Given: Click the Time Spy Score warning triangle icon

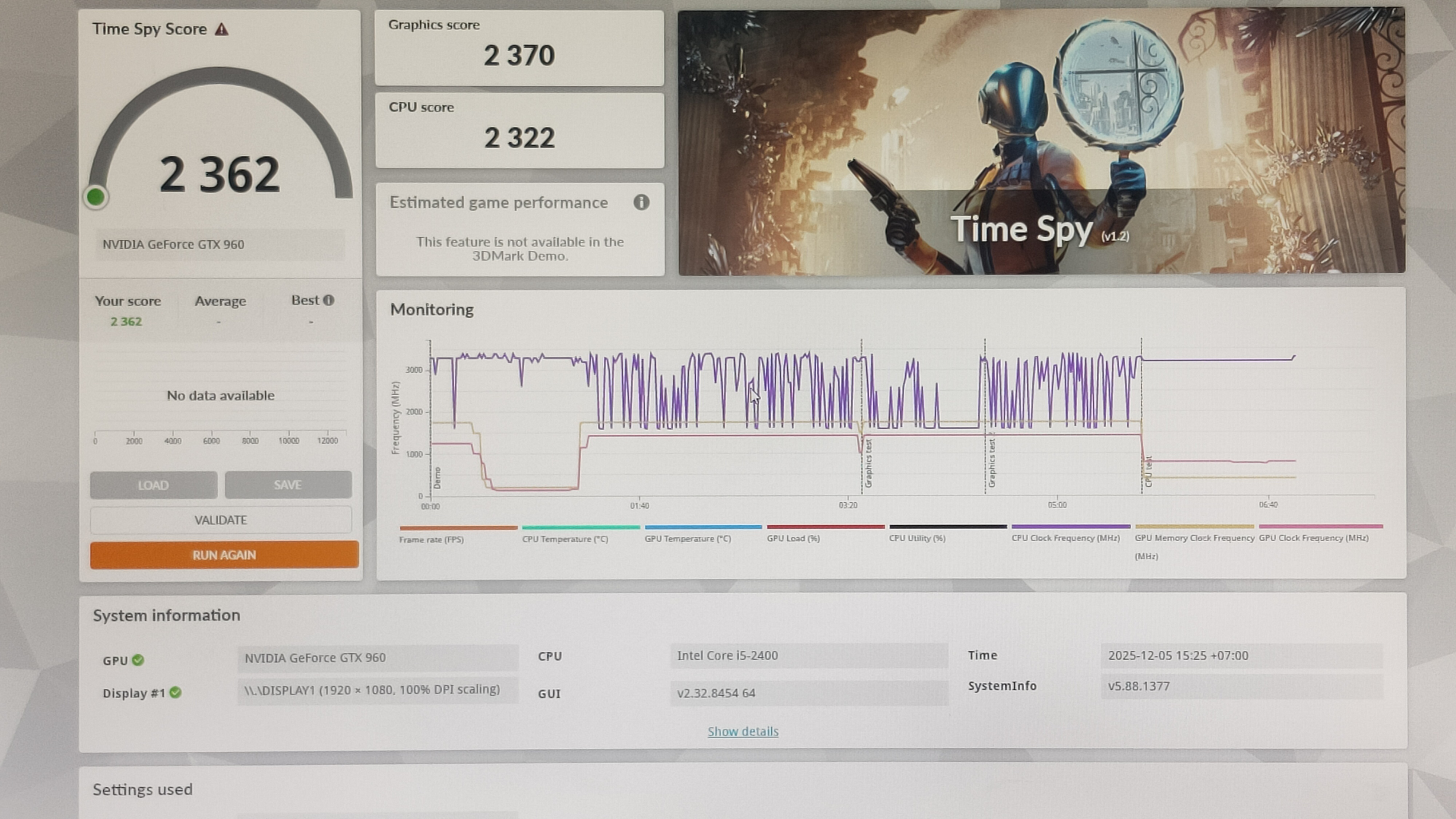Looking at the screenshot, I should tap(222, 29).
